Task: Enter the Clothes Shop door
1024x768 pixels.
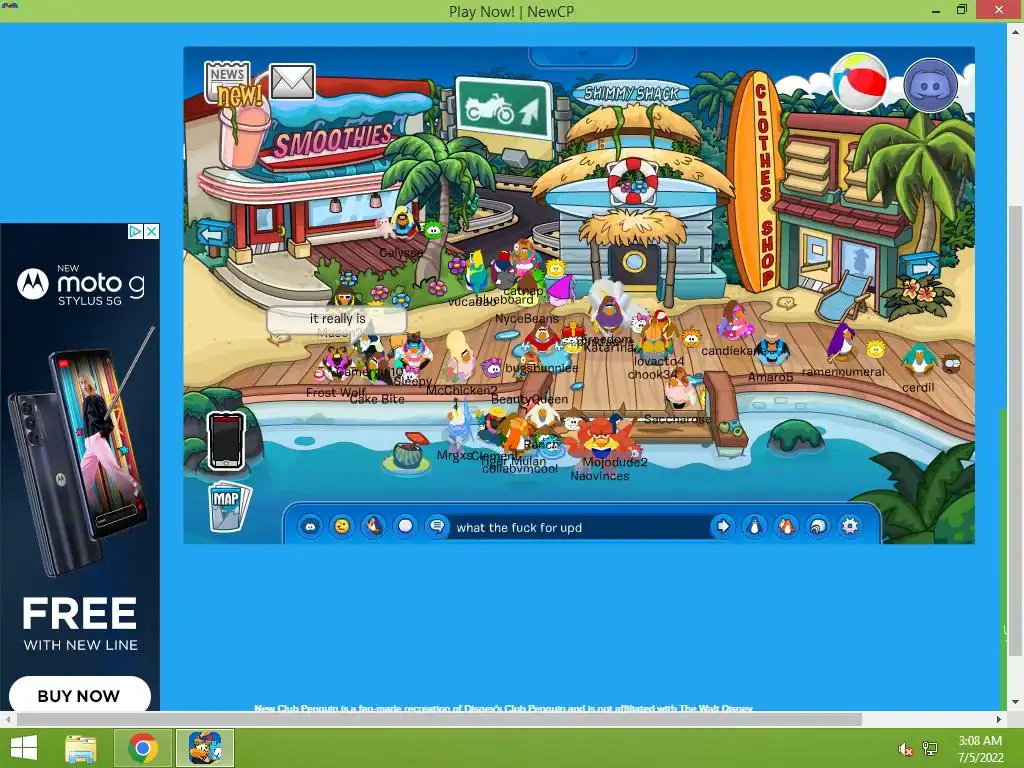Action: pos(858,264)
